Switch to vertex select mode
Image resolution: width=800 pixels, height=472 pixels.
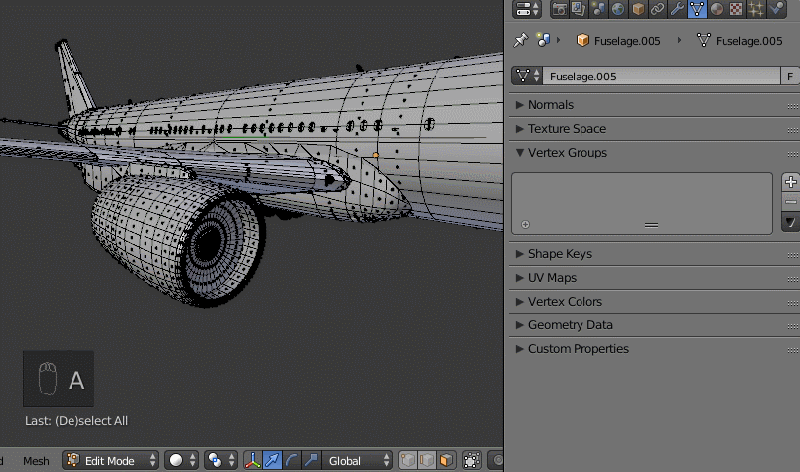pos(408,460)
